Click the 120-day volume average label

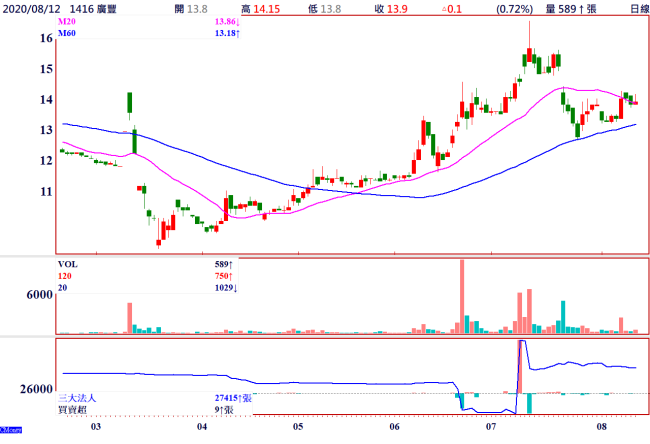[65, 276]
